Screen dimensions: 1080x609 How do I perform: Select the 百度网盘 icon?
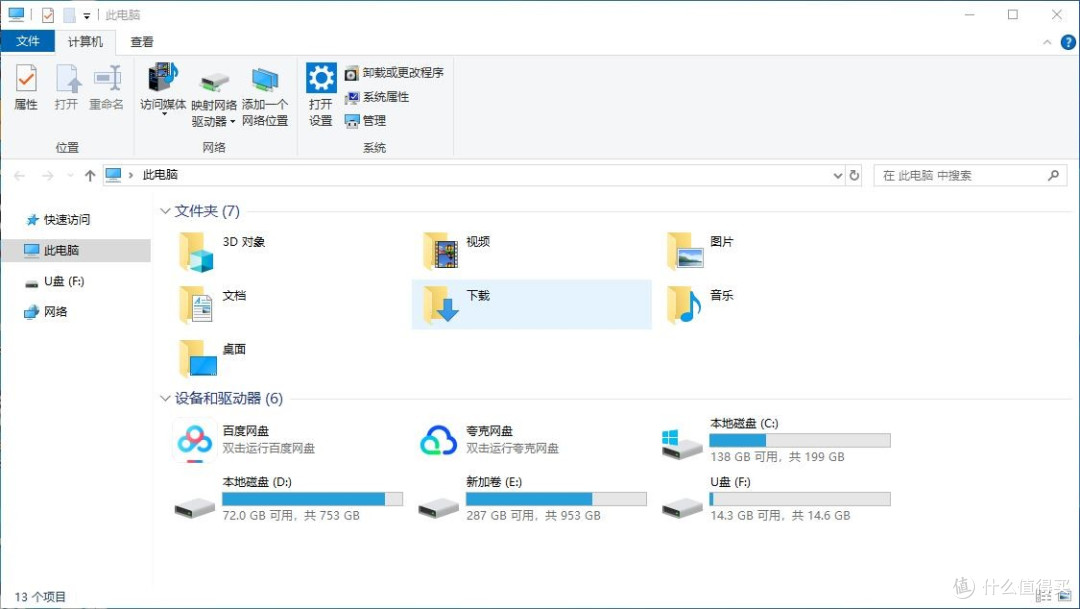tap(194, 440)
